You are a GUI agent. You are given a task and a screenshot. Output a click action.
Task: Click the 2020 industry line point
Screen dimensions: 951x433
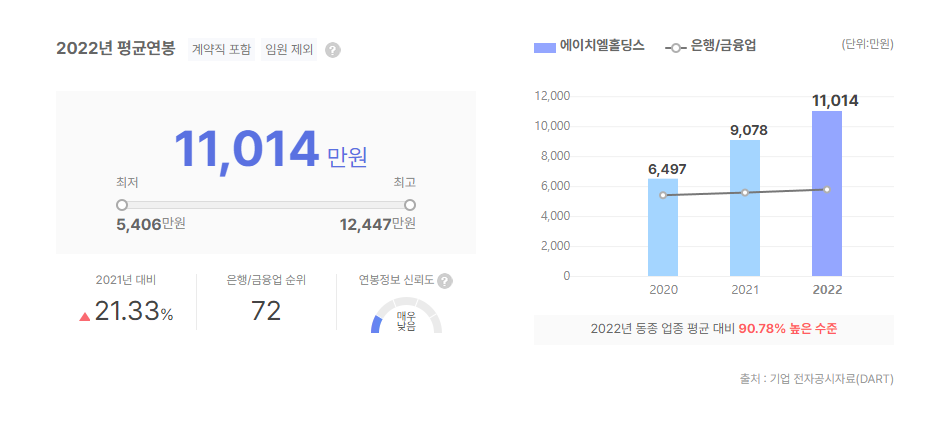click(663, 195)
